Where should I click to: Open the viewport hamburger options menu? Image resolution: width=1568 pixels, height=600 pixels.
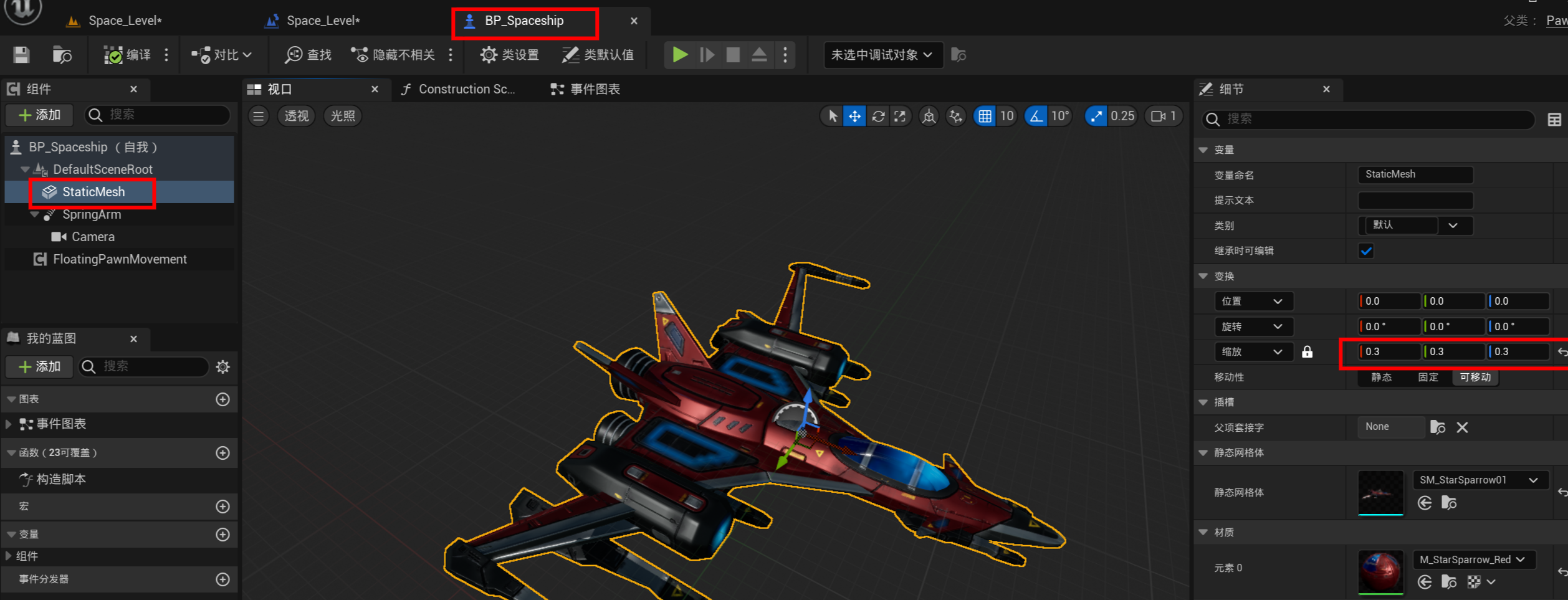click(x=259, y=116)
